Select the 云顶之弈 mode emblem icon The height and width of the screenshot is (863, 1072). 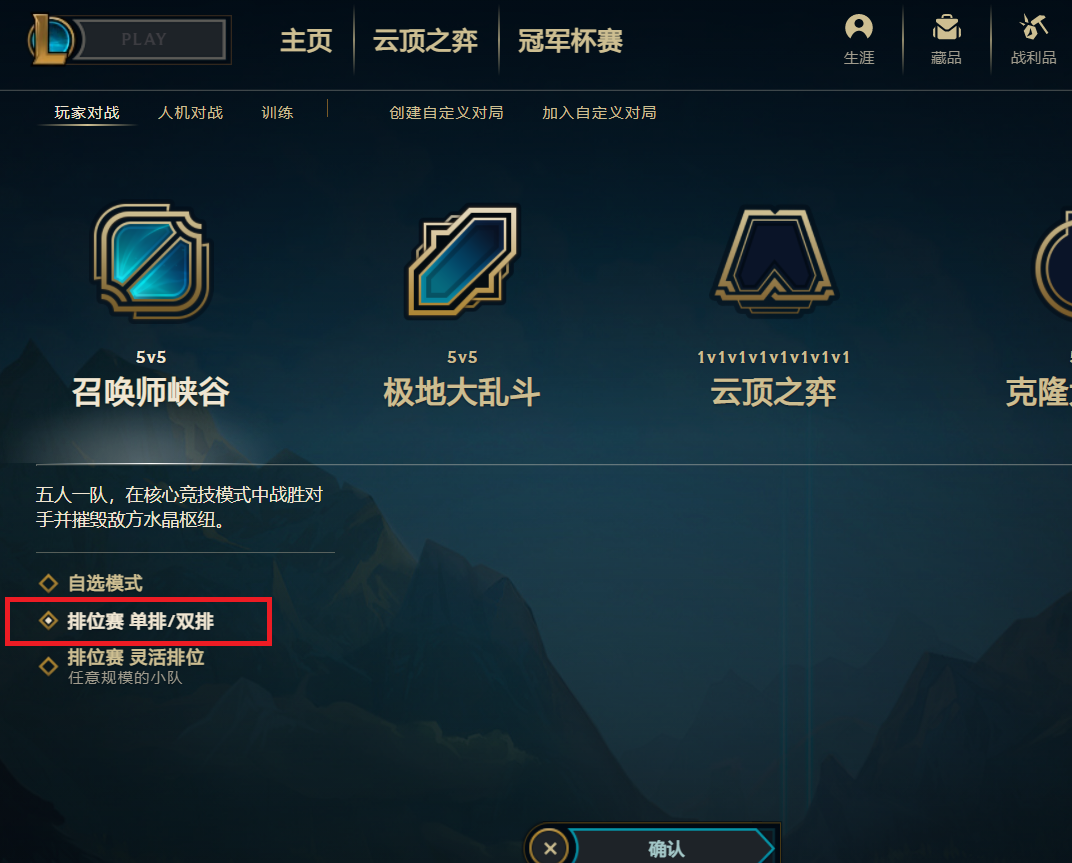click(x=773, y=262)
